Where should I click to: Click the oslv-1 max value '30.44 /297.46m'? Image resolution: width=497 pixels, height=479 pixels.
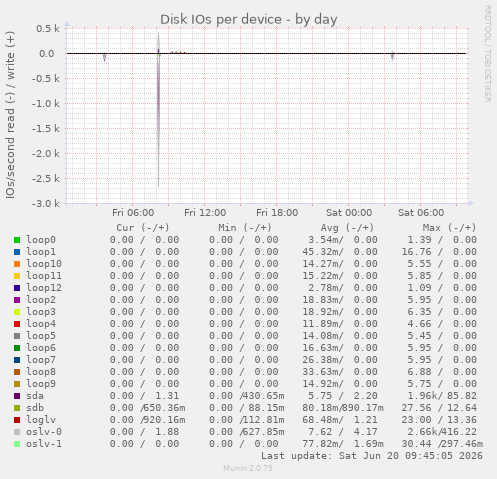(x=442, y=444)
